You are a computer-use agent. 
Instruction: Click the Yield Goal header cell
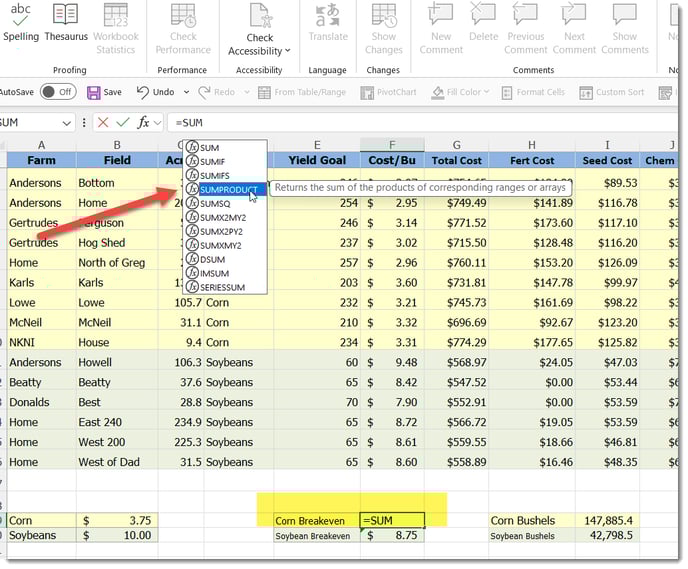pos(317,161)
